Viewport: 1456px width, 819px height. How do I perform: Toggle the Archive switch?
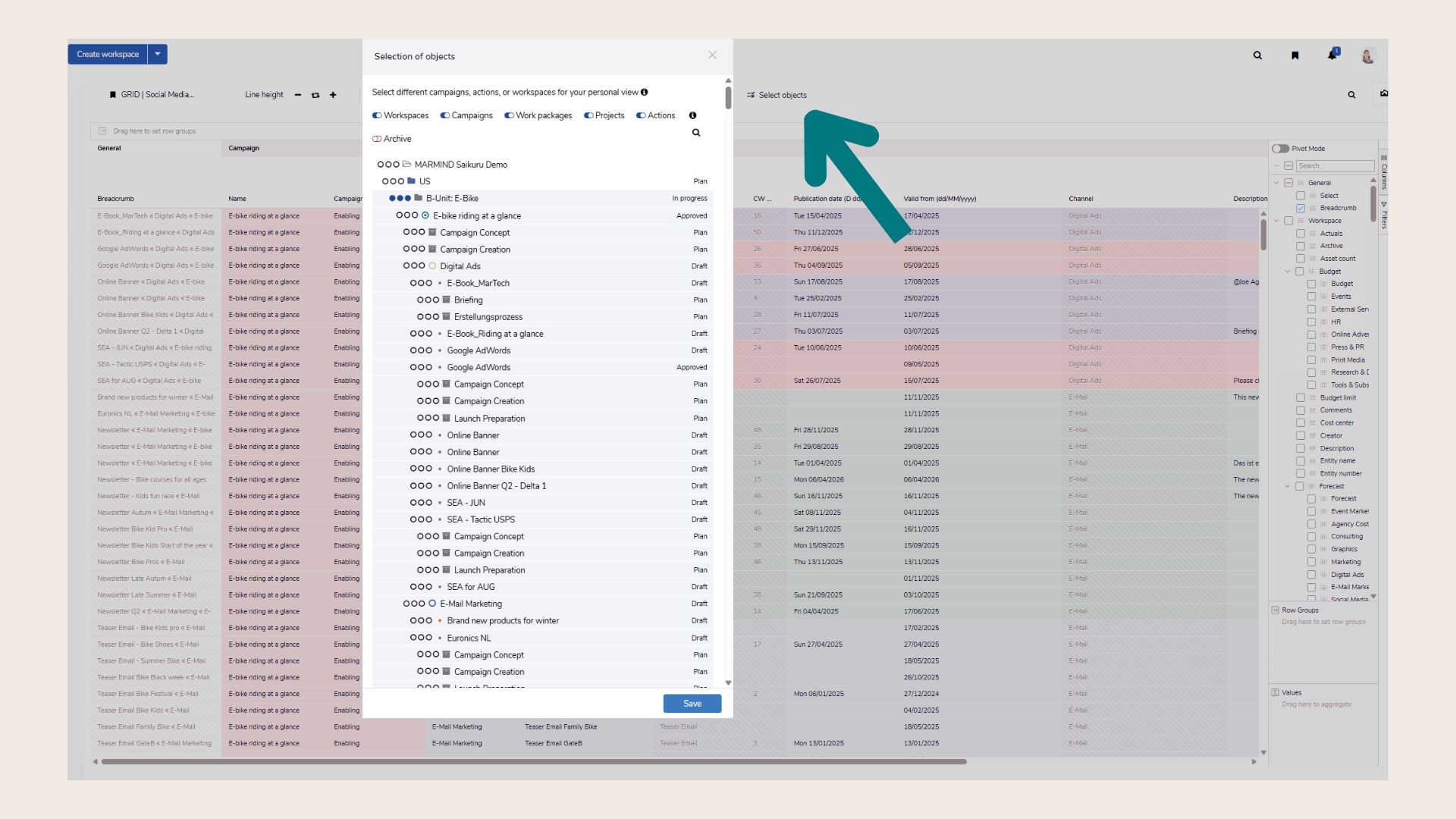coord(377,139)
